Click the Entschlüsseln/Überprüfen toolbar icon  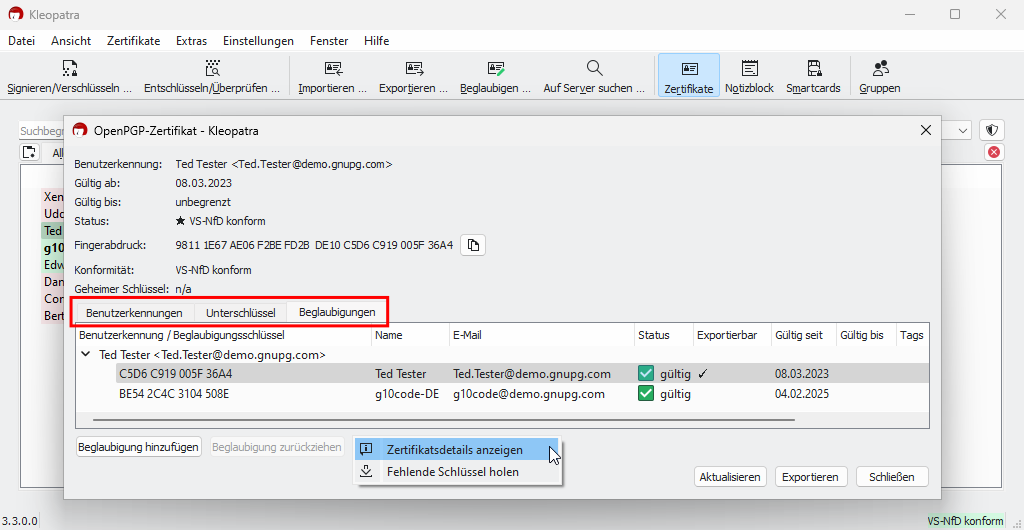click(x=212, y=69)
